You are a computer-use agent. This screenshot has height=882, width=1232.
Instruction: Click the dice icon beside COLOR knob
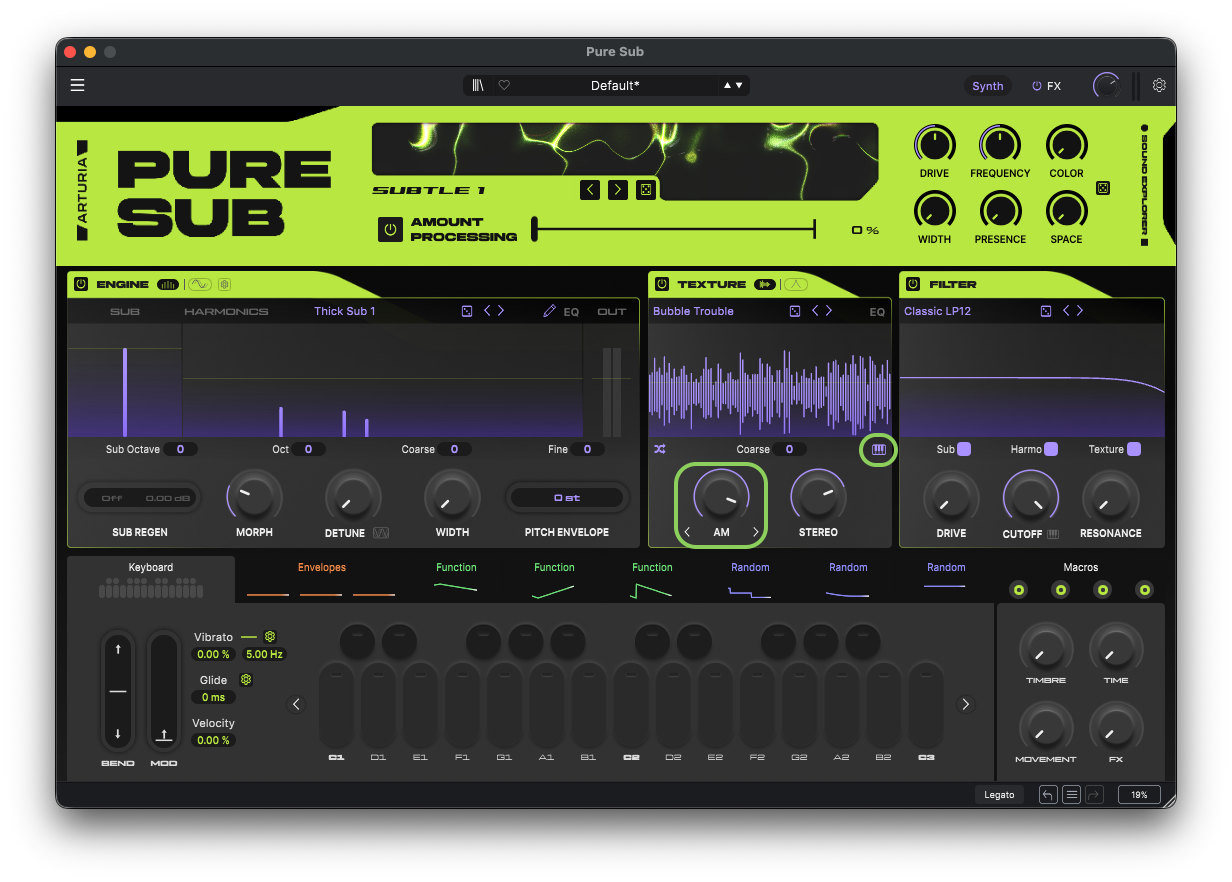pyautogui.click(x=1103, y=187)
